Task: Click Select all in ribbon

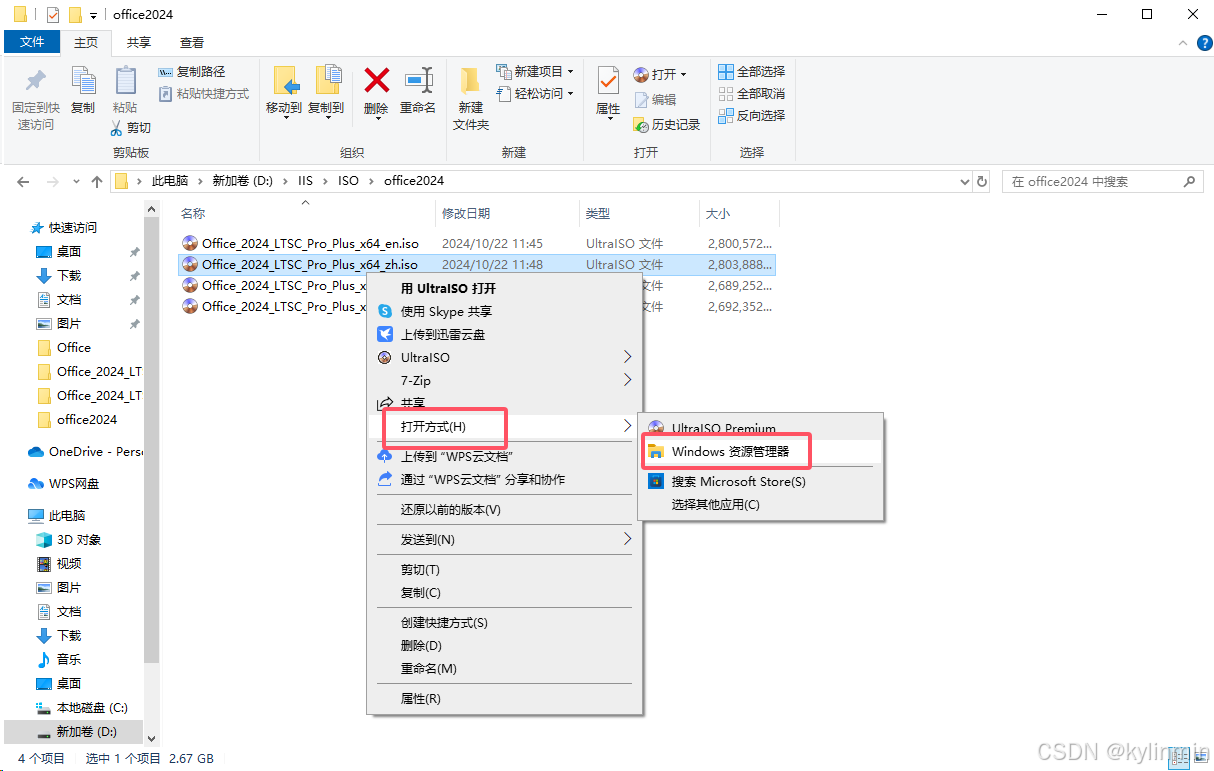Action: (752, 72)
